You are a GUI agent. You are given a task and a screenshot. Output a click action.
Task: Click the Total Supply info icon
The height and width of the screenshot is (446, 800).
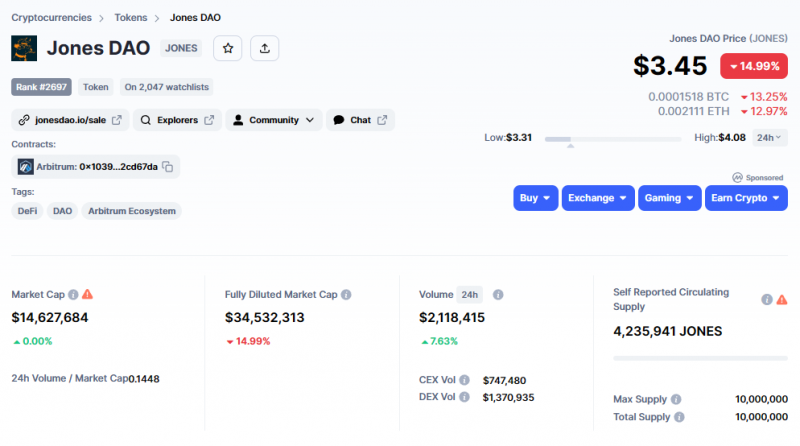click(x=679, y=417)
